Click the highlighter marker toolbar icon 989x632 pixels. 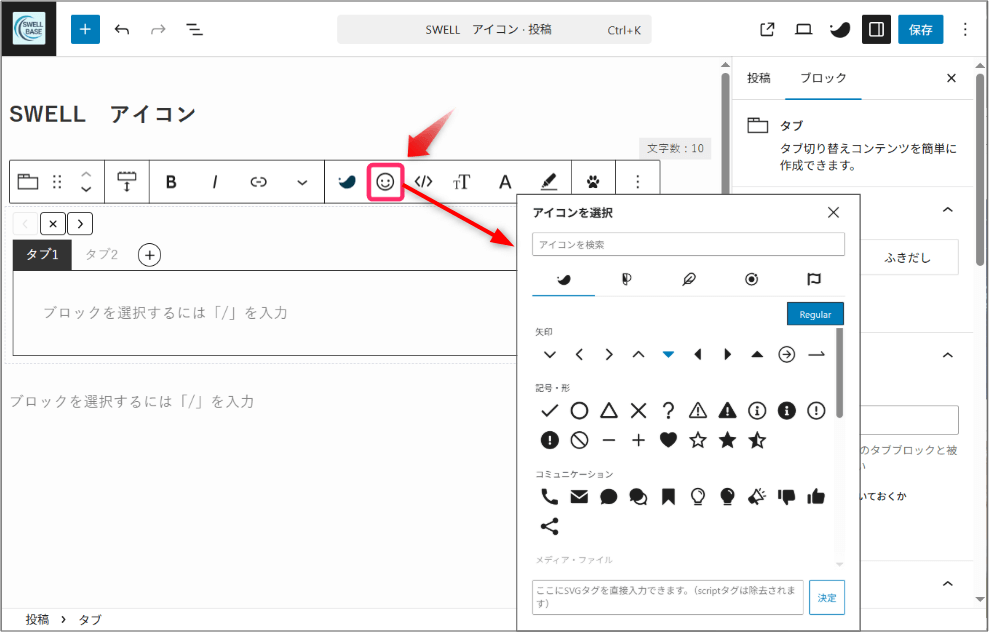click(x=549, y=182)
